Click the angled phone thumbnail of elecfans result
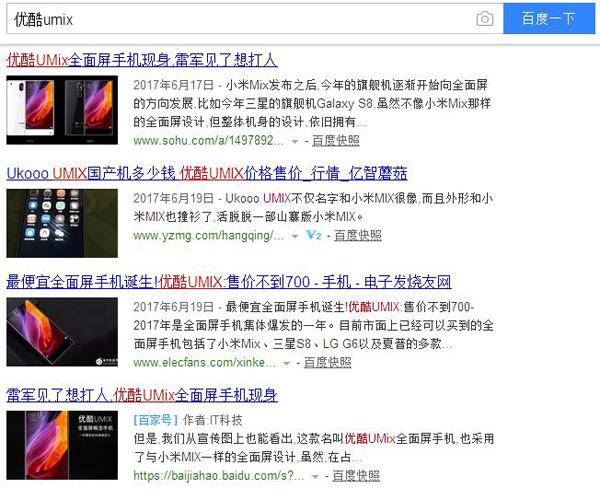600x500 pixels. tap(62, 332)
